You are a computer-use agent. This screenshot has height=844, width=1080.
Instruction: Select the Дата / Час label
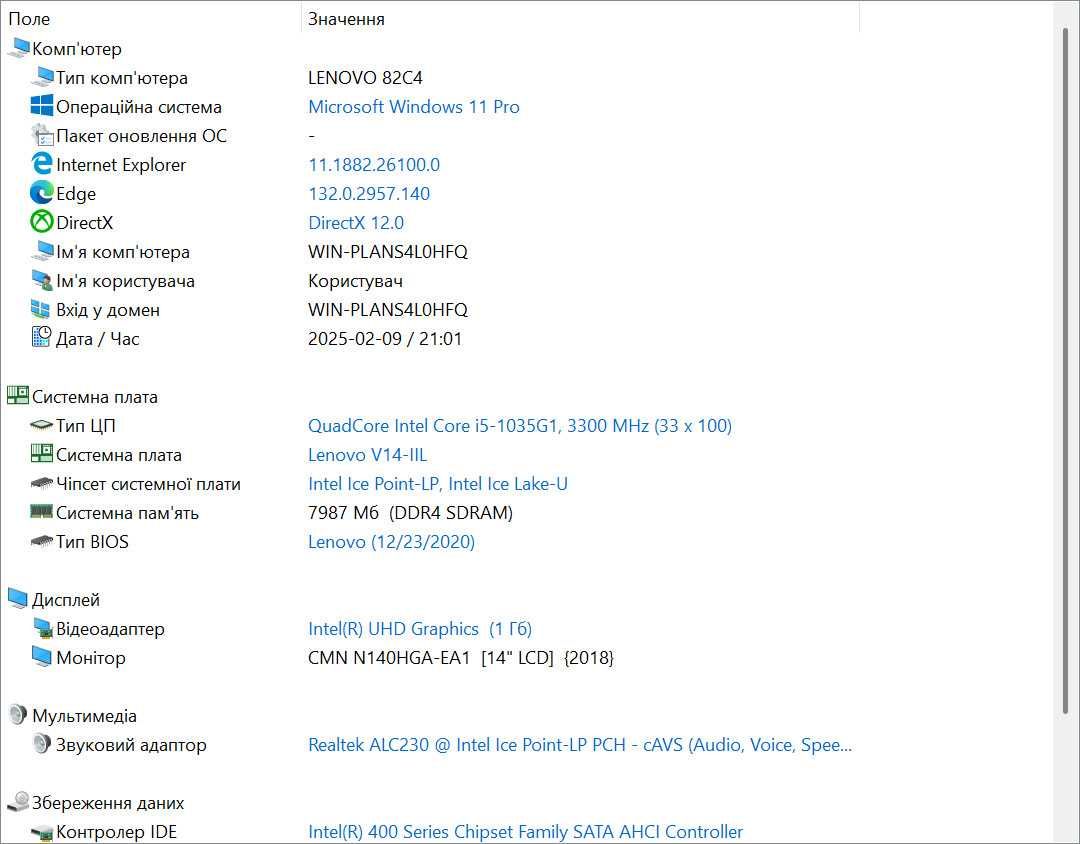pyautogui.click(x=97, y=339)
